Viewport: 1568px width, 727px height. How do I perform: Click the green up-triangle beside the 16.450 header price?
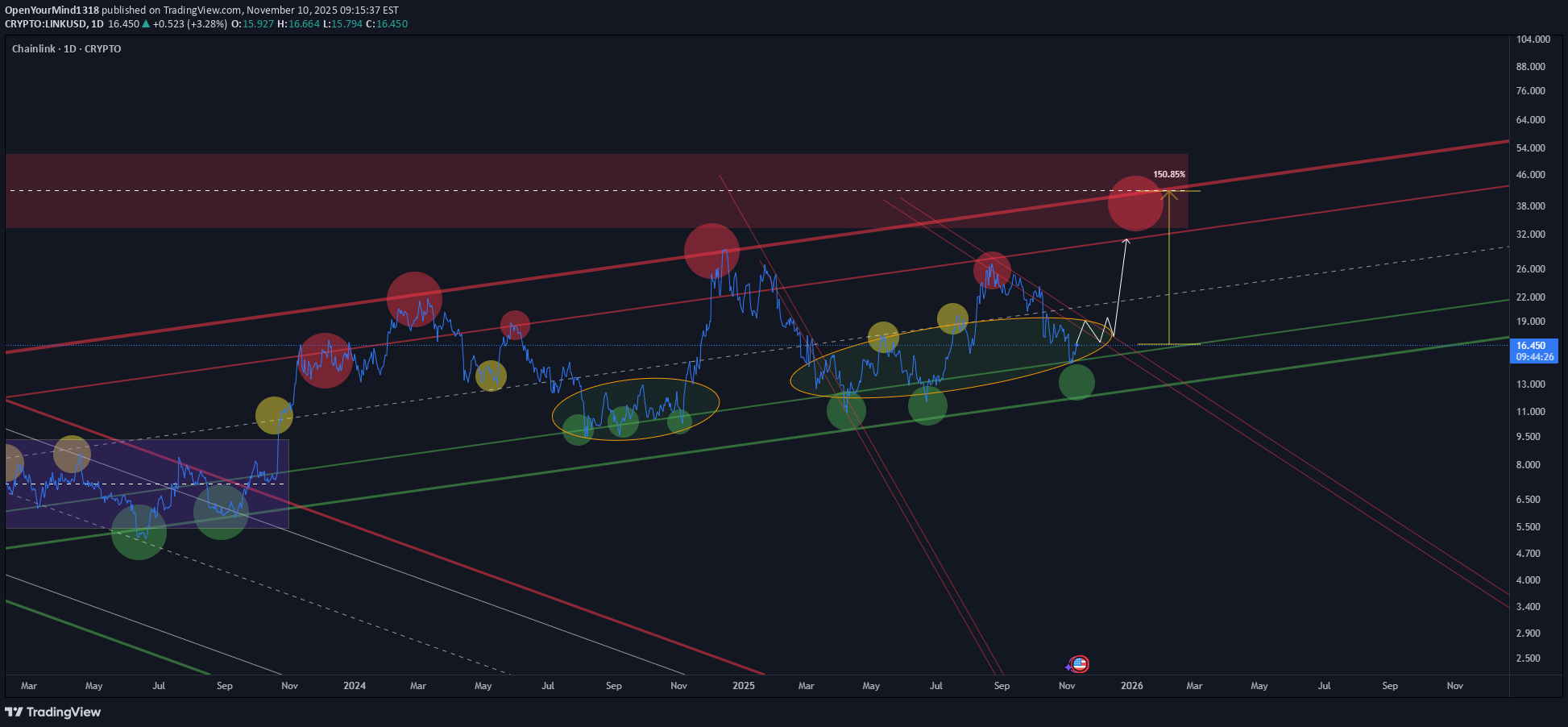[x=146, y=24]
